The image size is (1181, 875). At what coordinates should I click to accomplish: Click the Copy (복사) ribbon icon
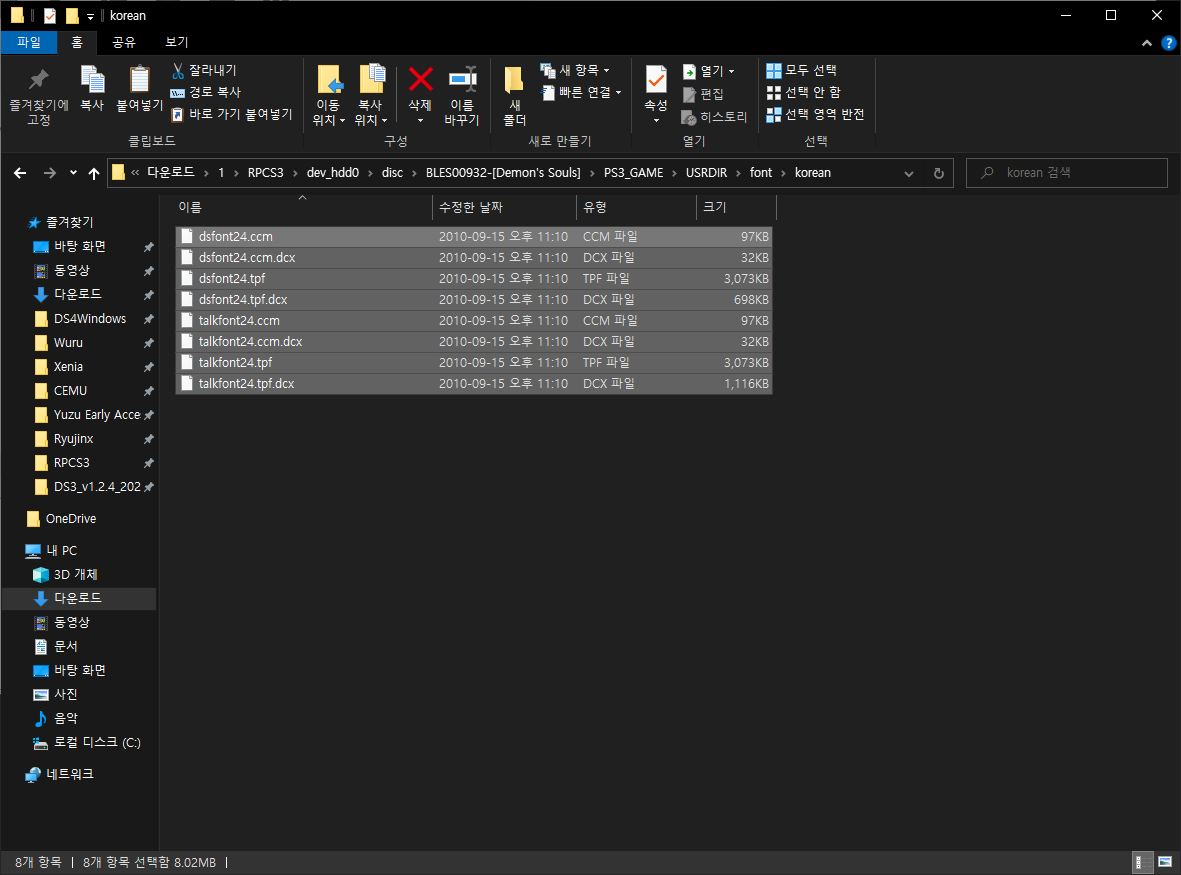click(92, 89)
